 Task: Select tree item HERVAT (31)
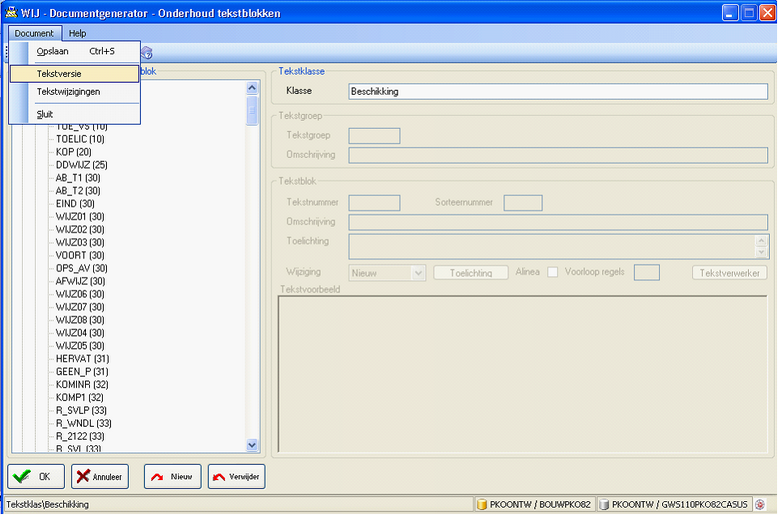pyautogui.click(x=82, y=358)
